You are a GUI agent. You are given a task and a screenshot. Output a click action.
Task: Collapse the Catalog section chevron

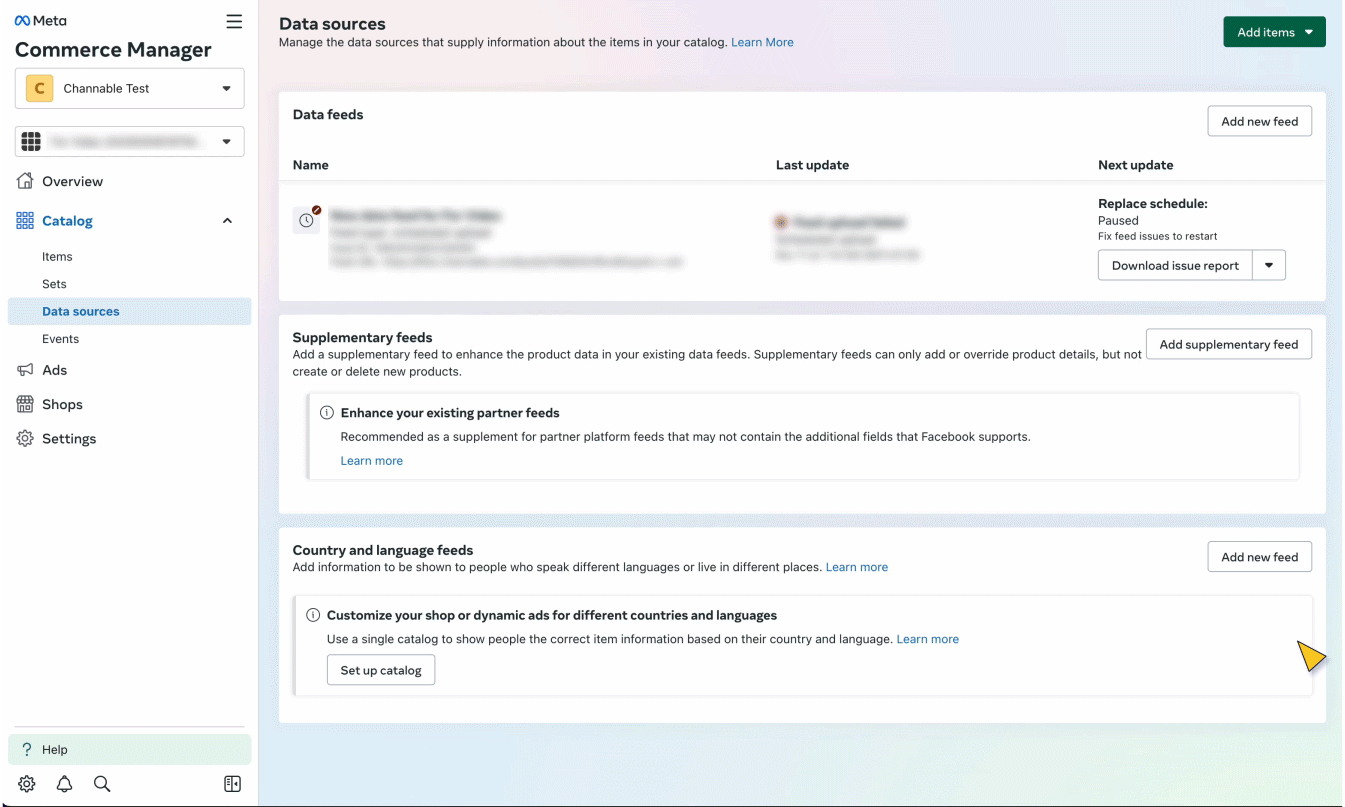click(227, 221)
